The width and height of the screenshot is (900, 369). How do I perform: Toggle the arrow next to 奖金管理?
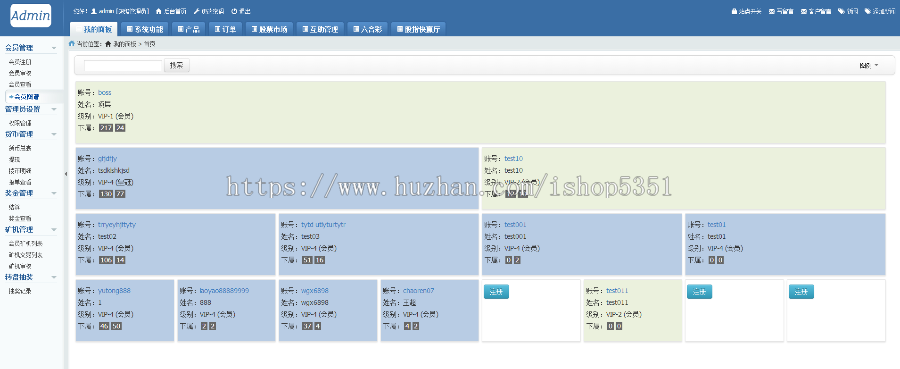[x=54, y=193]
